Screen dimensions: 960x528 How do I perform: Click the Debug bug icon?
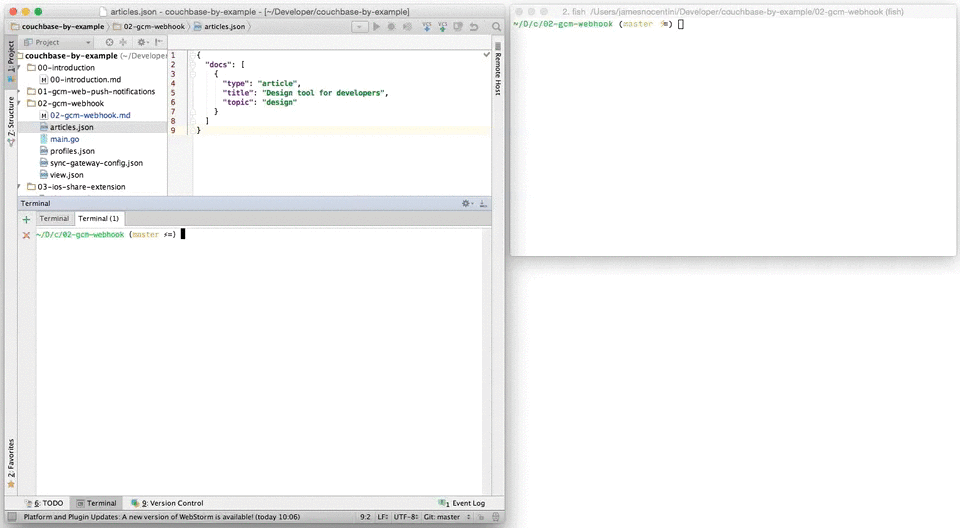point(391,26)
